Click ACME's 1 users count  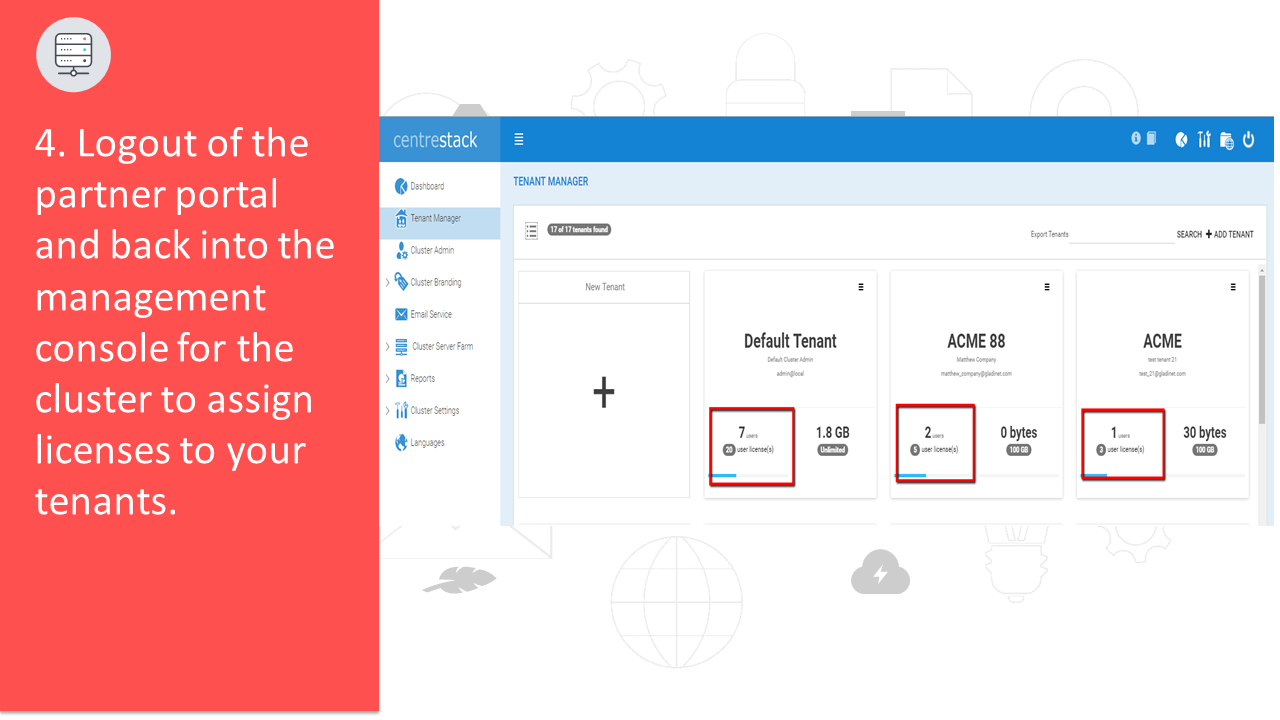click(1120, 433)
